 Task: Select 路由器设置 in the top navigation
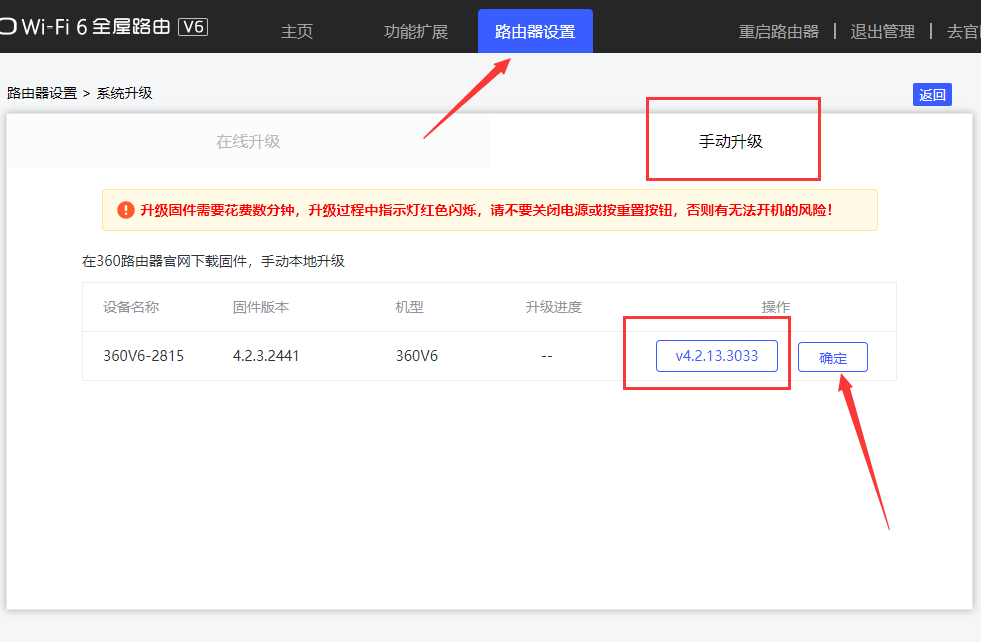click(535, 30)
